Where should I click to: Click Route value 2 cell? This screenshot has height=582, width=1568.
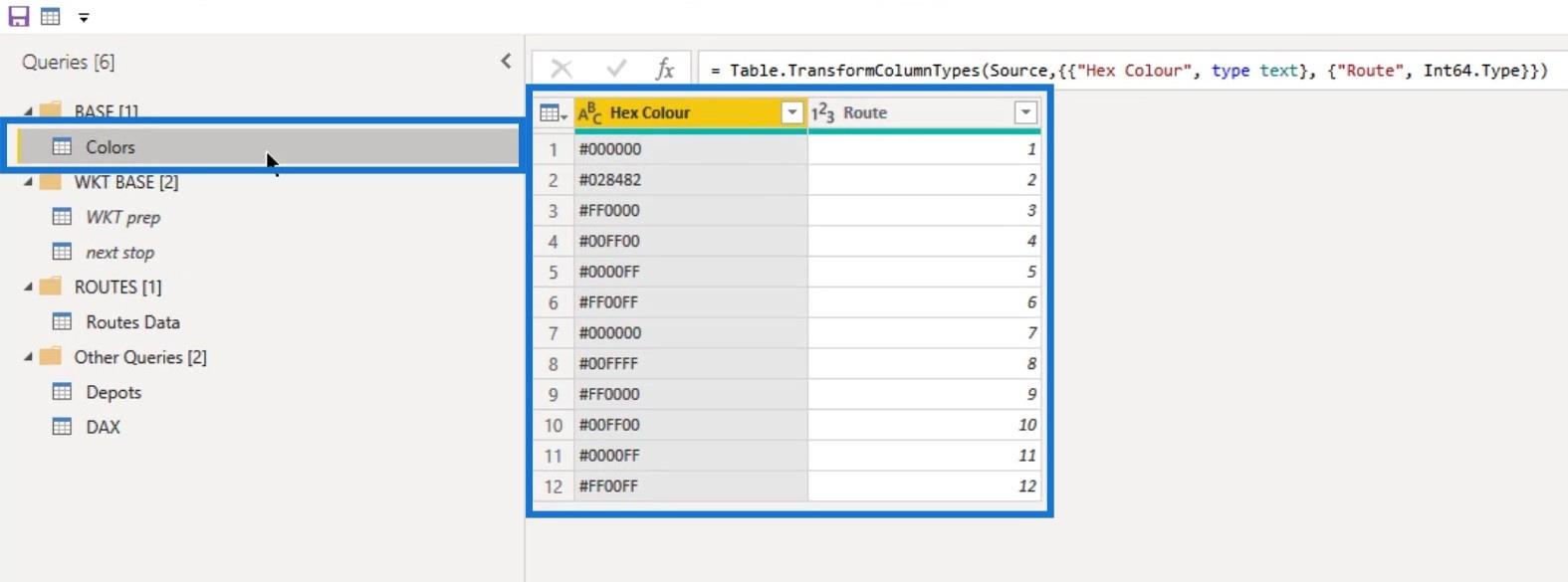(x=924, y=180)
